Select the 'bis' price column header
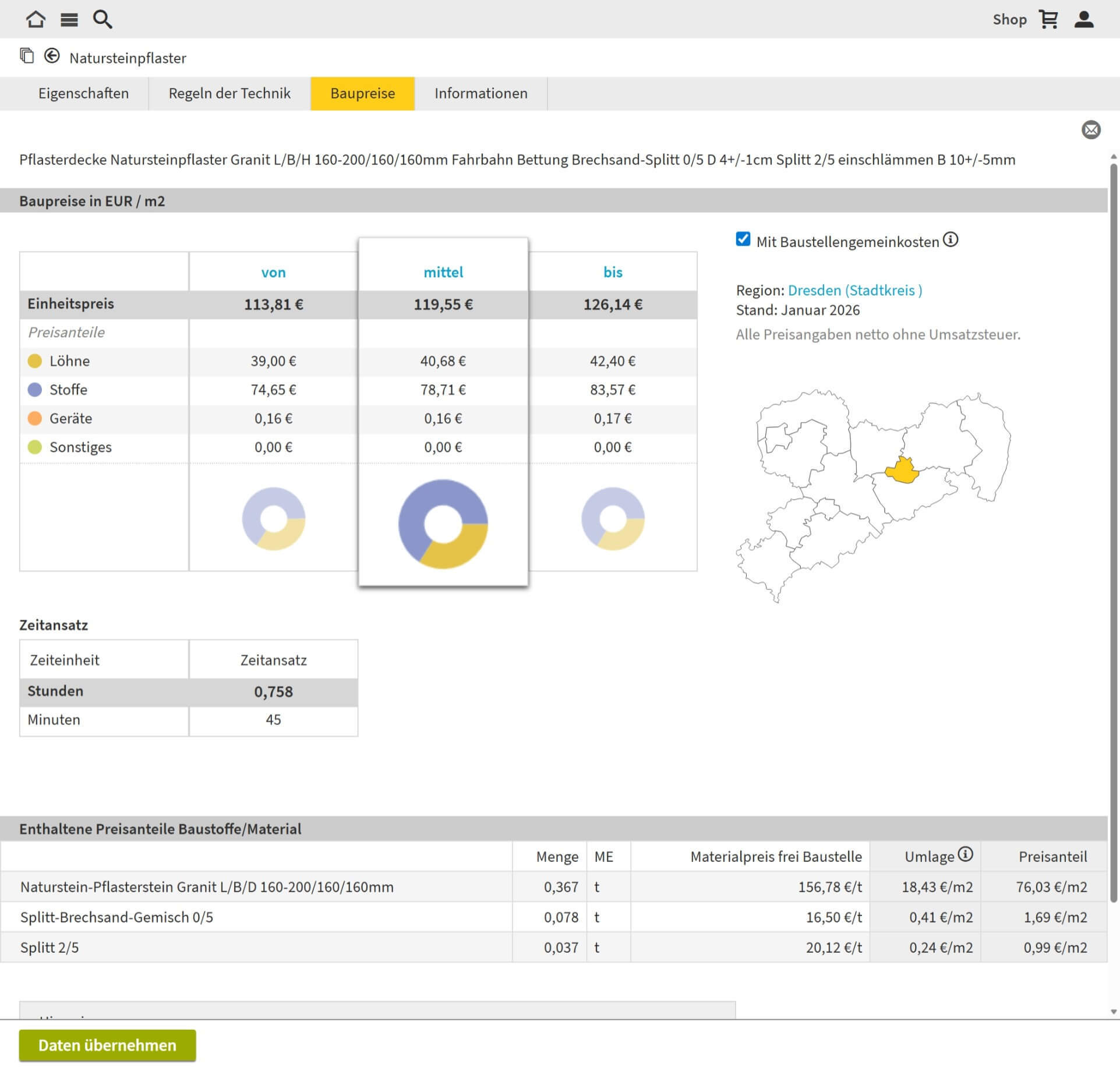The width and height of the screenshot is (1120, 1078). [x=613, y=272]
